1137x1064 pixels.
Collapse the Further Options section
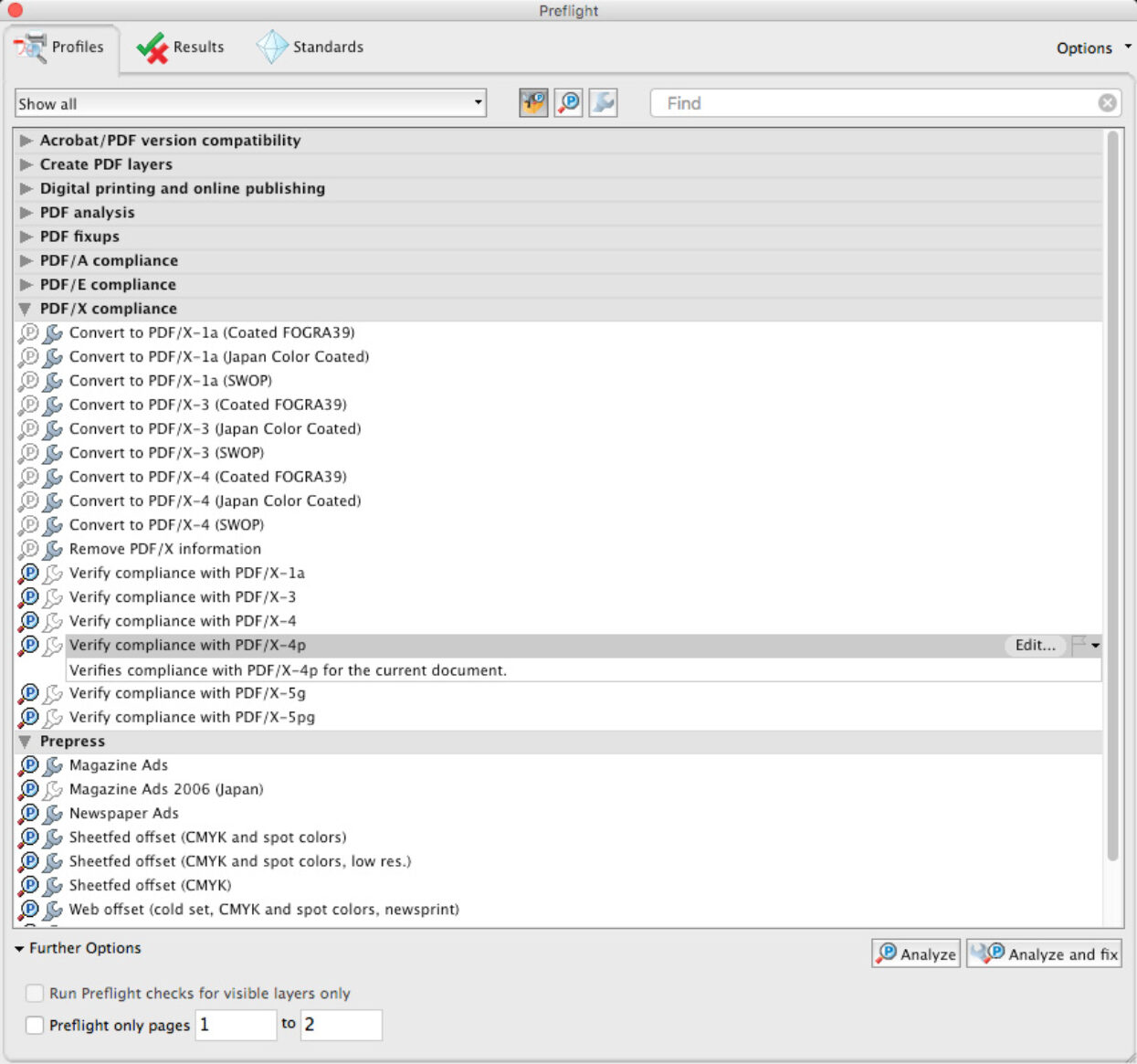19,949
